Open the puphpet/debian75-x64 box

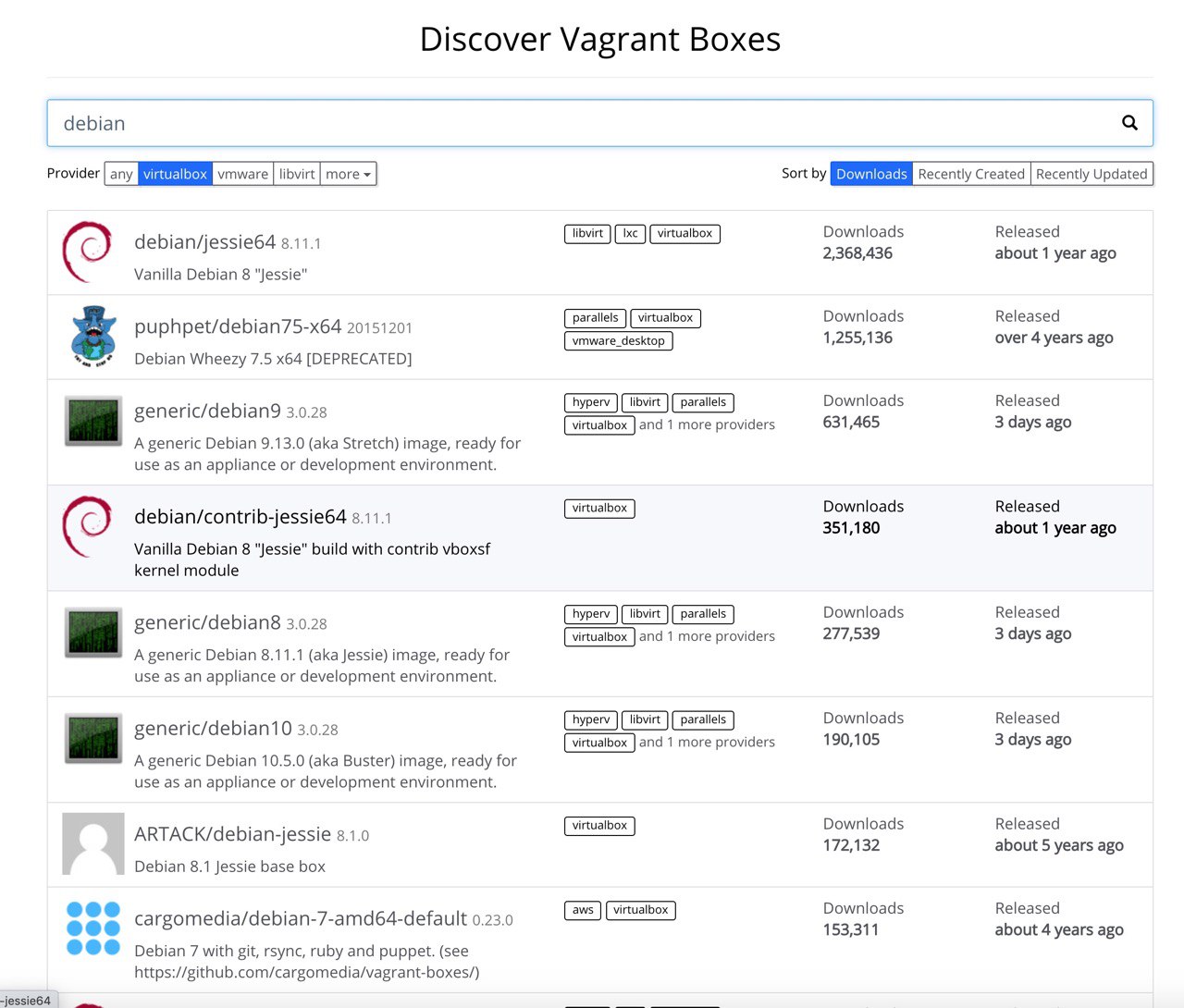[238, 326]
